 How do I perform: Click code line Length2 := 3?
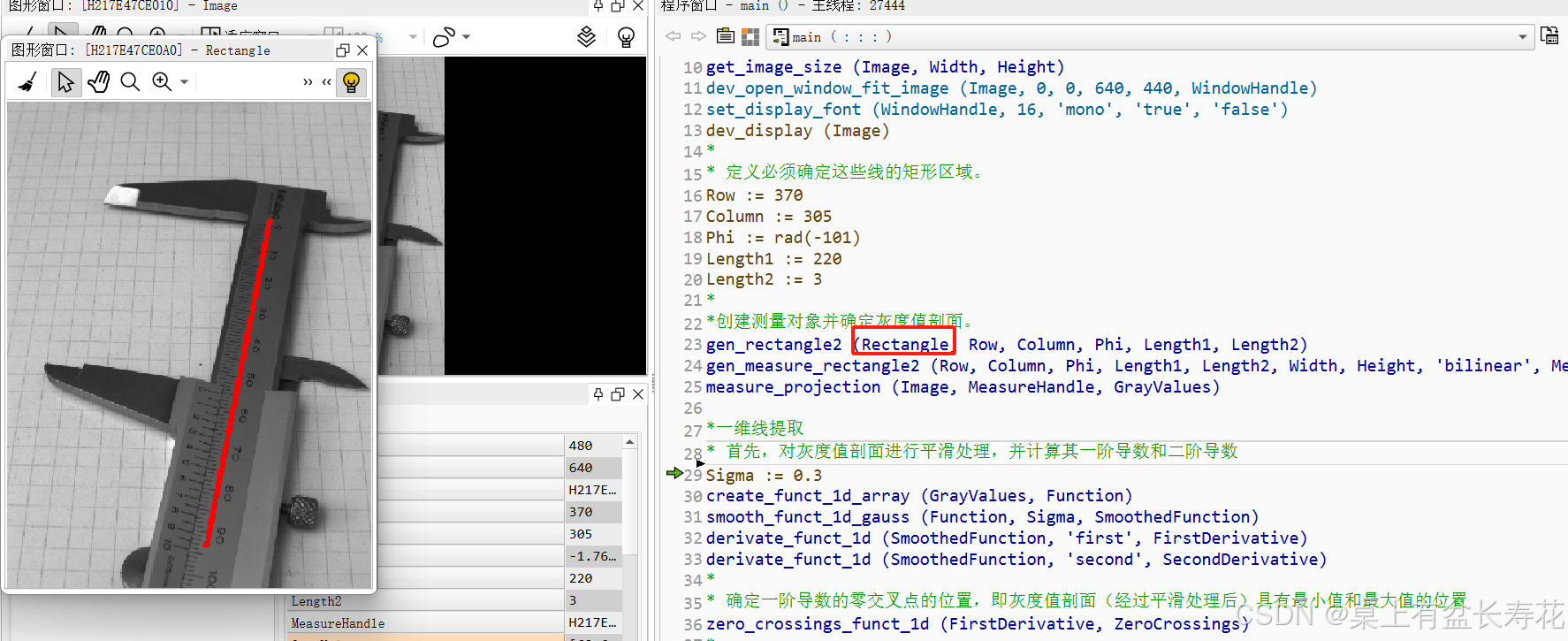point(764,279)
